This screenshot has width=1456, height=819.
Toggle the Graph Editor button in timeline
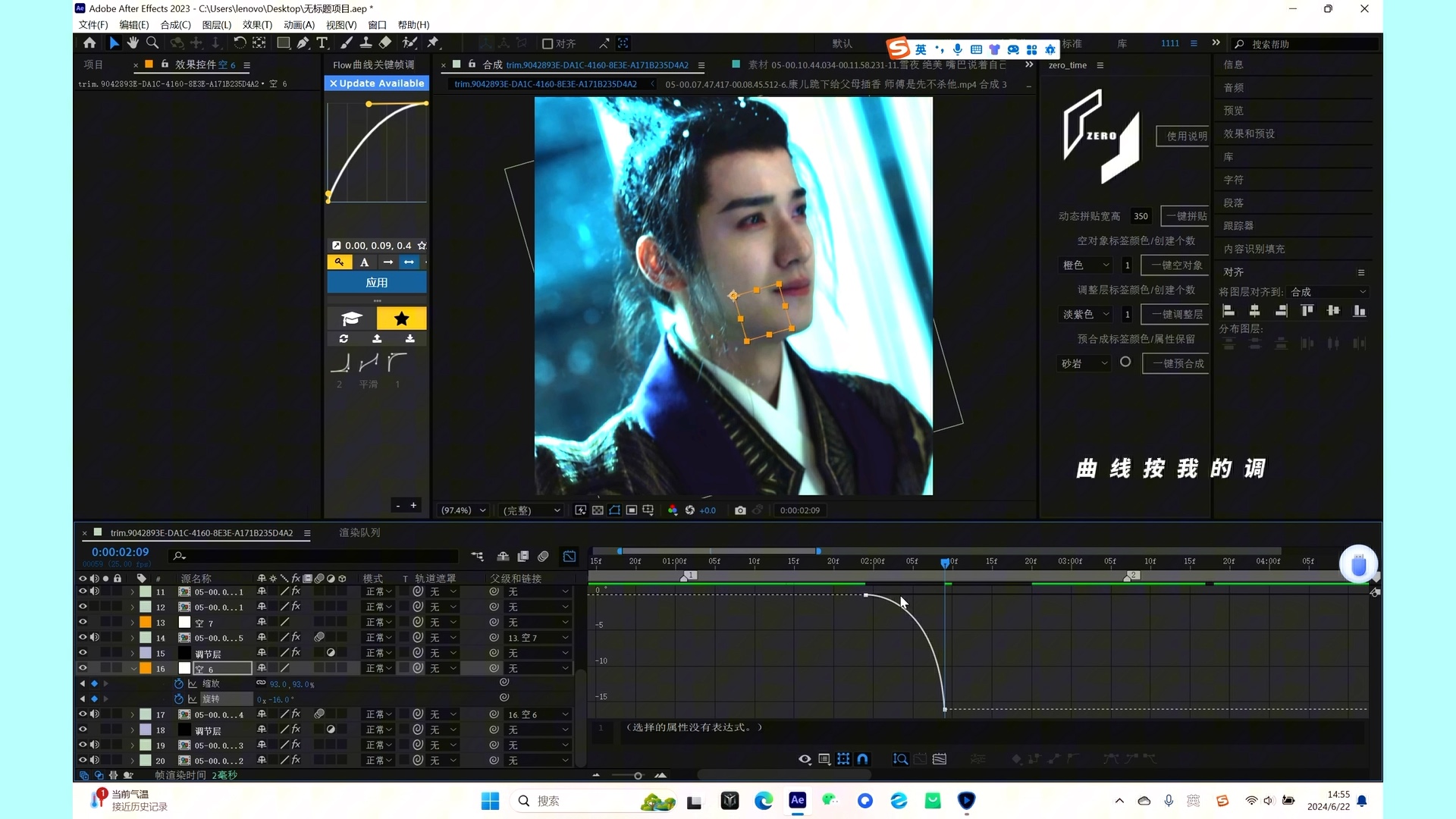pyautogui.click(x=570, y=557)
